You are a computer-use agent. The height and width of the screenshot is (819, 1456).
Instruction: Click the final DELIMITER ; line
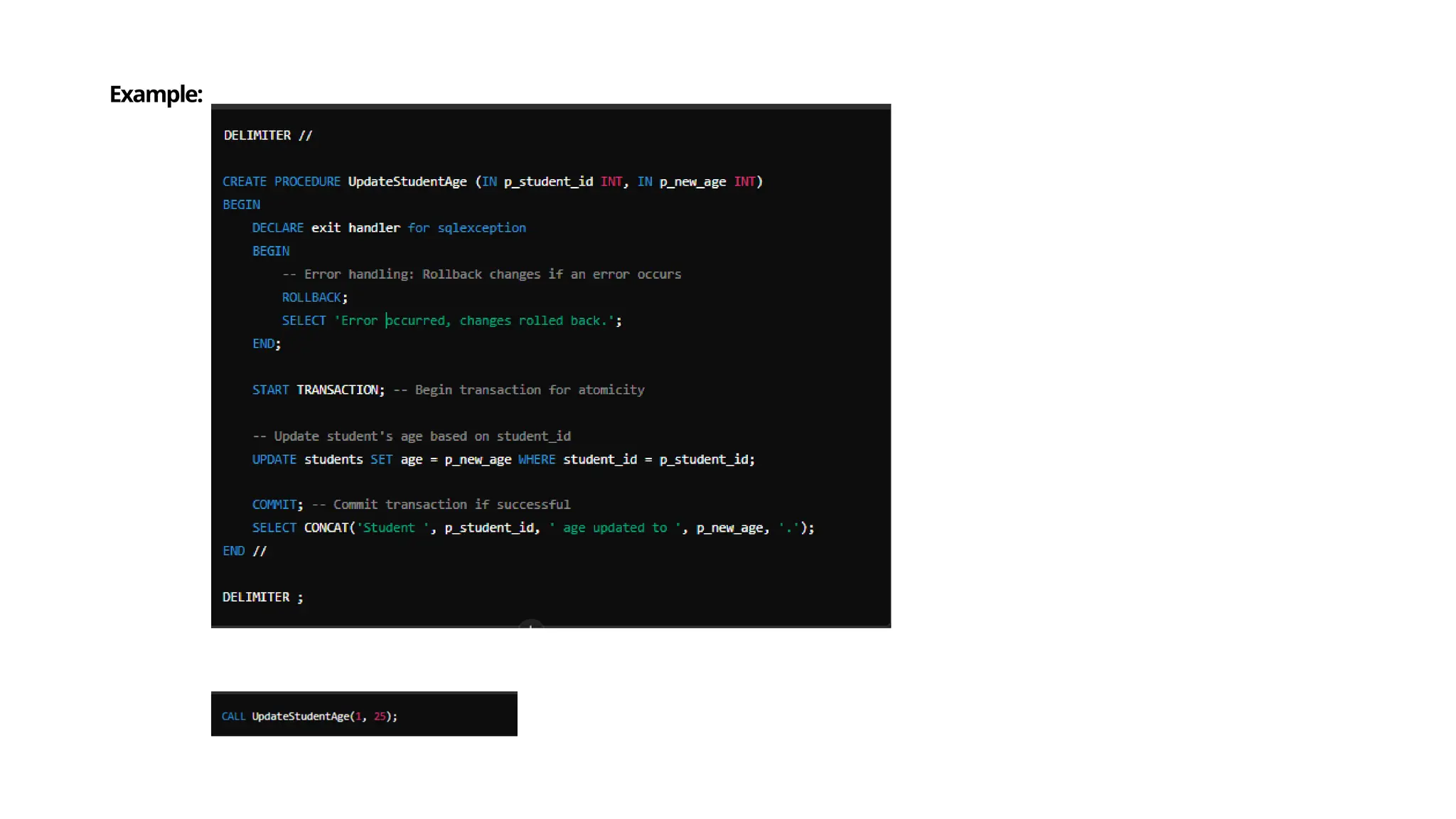coord(262,597)
